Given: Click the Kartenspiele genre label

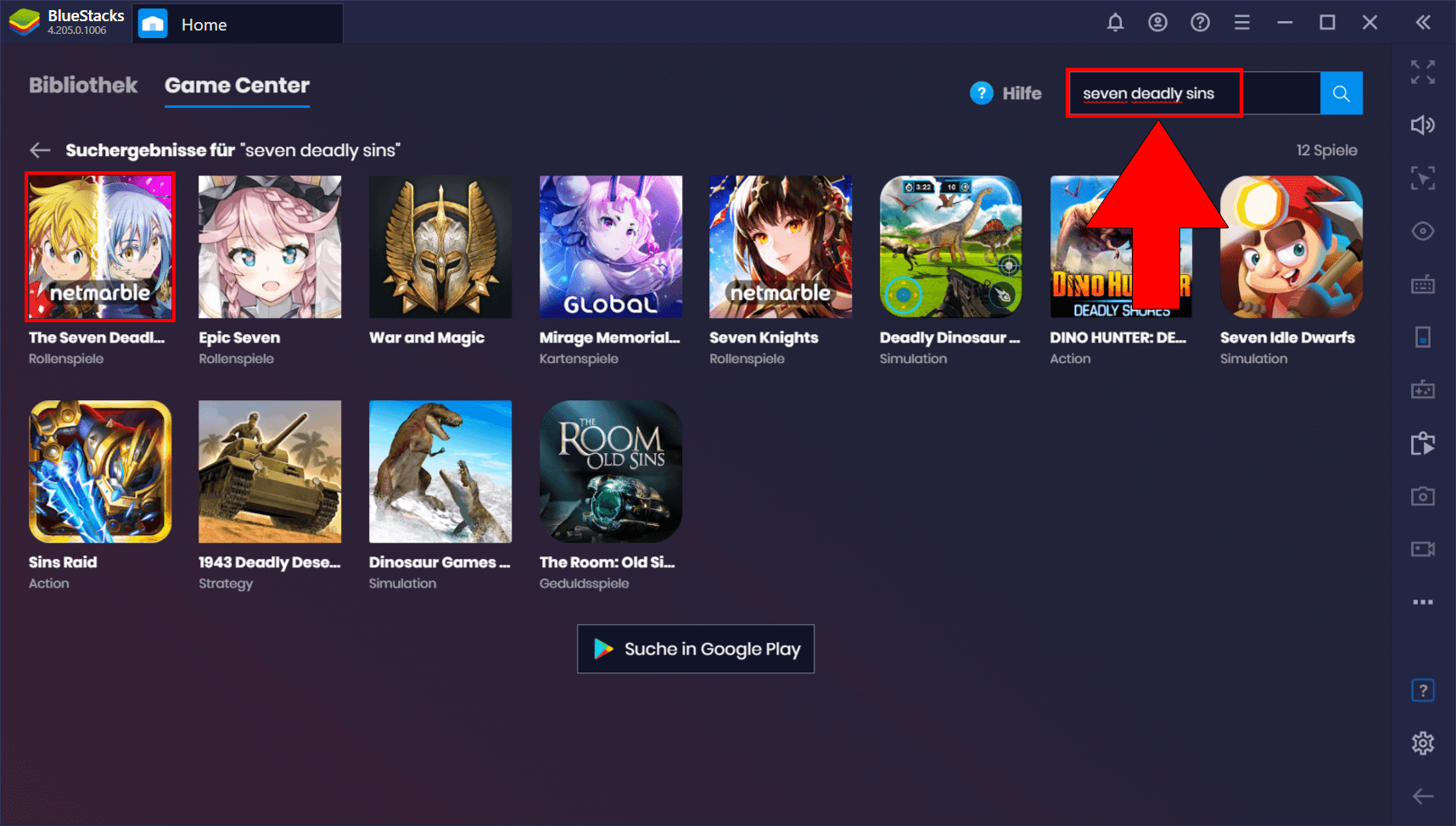Looking at the screenshot, I should click(579, 359).
